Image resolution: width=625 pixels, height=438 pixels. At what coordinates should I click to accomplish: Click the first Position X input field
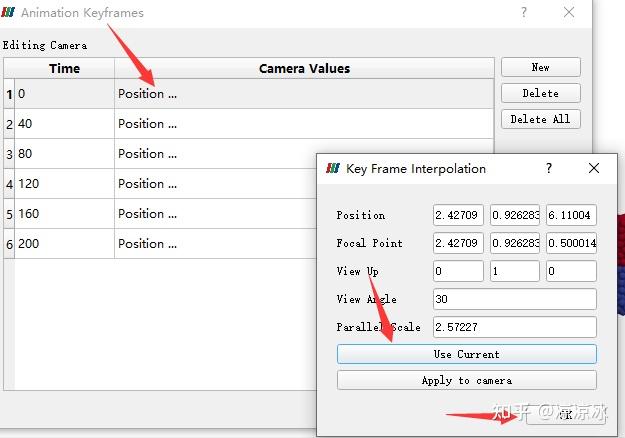[458, 215]
